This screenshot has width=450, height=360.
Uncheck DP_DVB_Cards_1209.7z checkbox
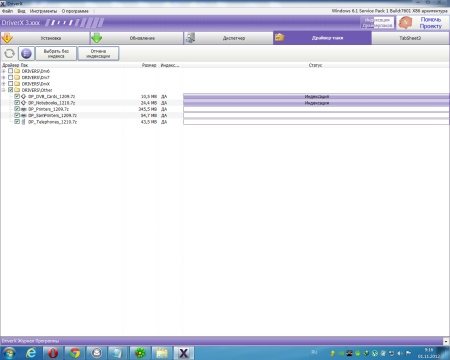point(17,96)
